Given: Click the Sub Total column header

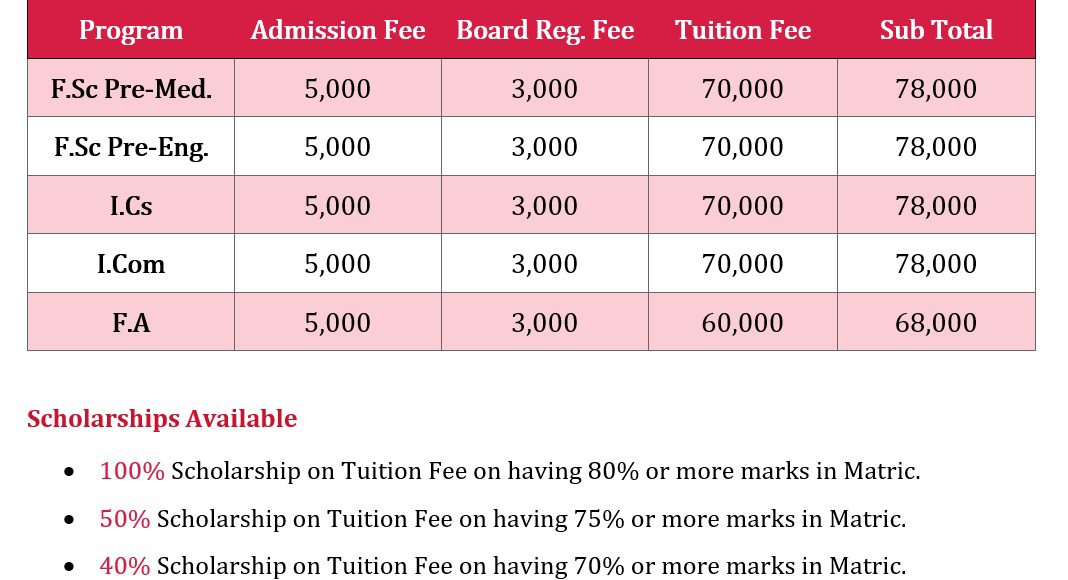Looking at the screenshot, I should point(936,30).
